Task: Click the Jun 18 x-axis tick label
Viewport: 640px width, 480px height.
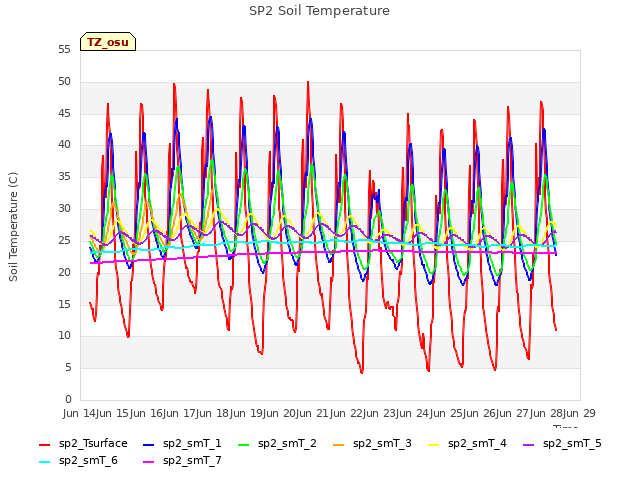Action: (214, 413)
